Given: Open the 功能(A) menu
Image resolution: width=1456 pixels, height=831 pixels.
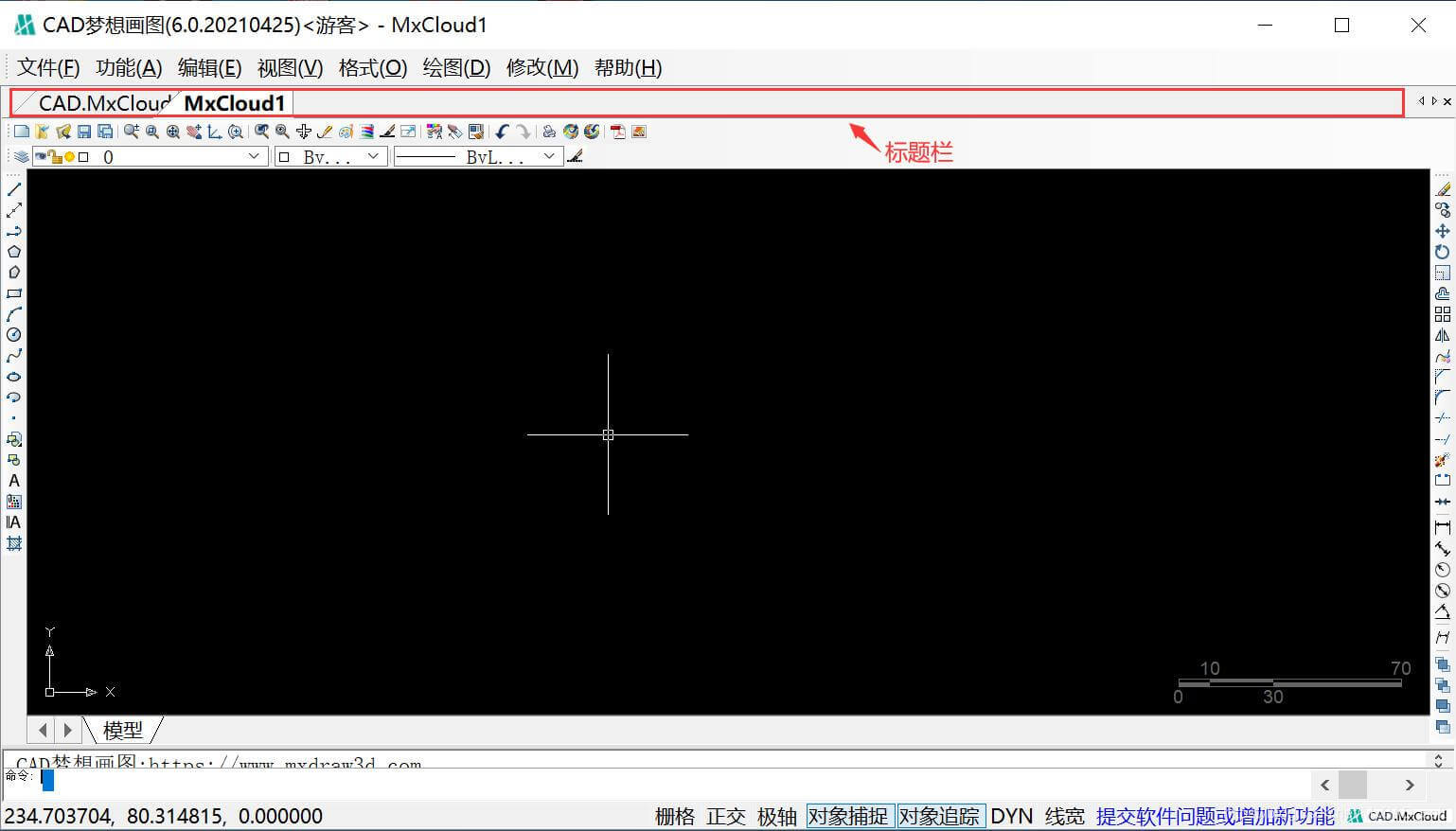Looking at the screenshot, I should pos(129,68).
